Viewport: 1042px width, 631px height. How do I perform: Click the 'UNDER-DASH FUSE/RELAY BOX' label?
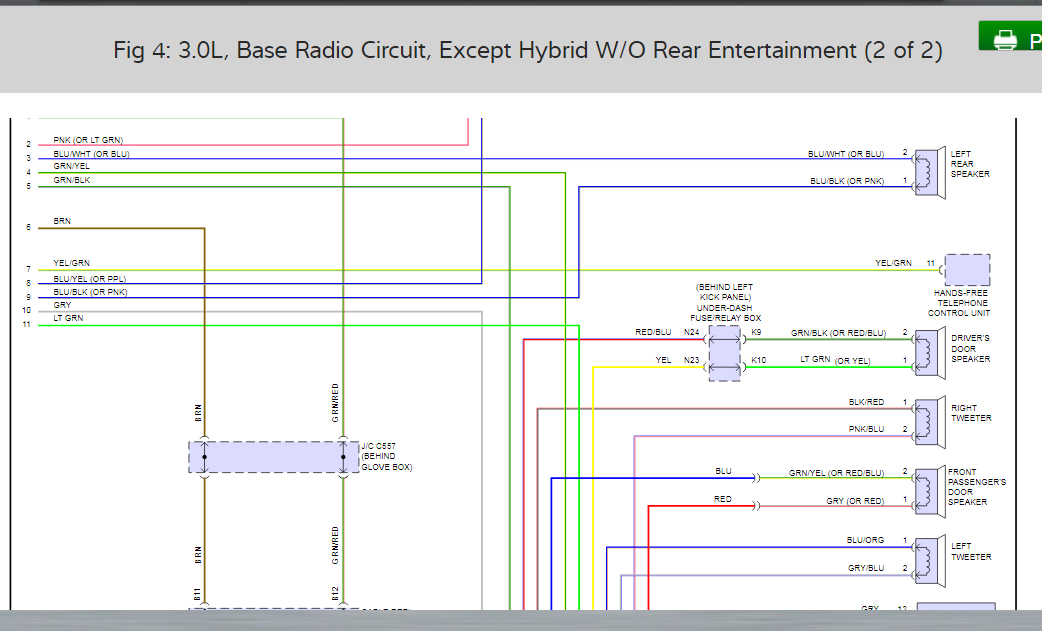point(725,313)
